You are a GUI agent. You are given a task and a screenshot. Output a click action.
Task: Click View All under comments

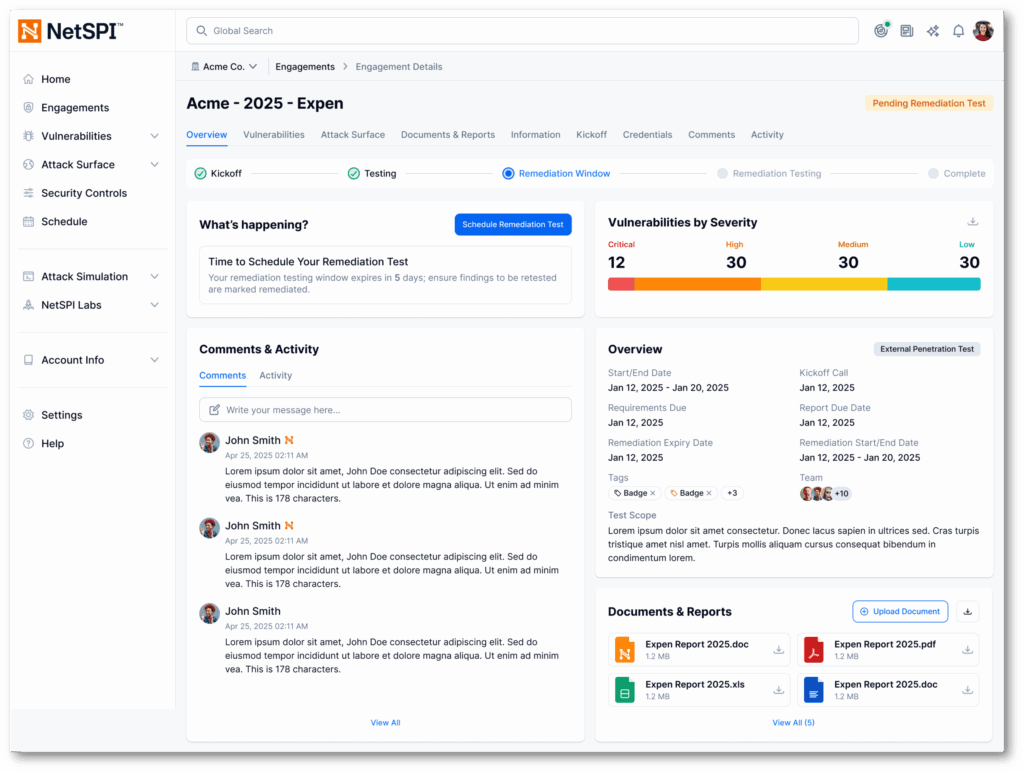(385, 722)
